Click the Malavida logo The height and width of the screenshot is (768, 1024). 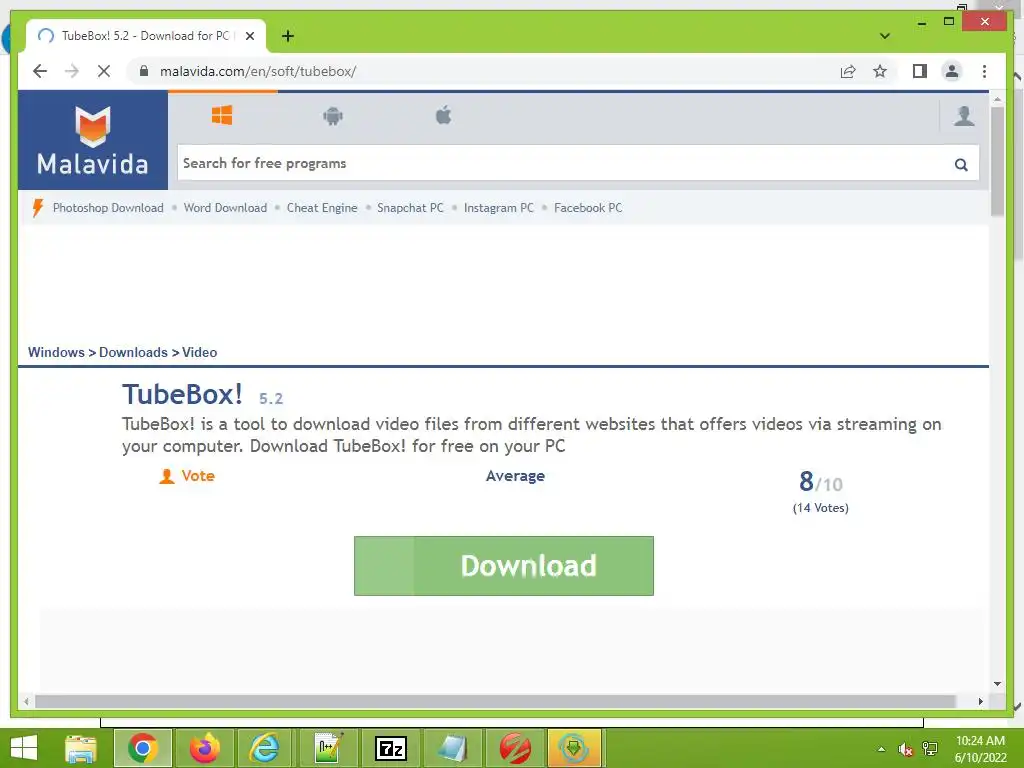coord(93,140)
